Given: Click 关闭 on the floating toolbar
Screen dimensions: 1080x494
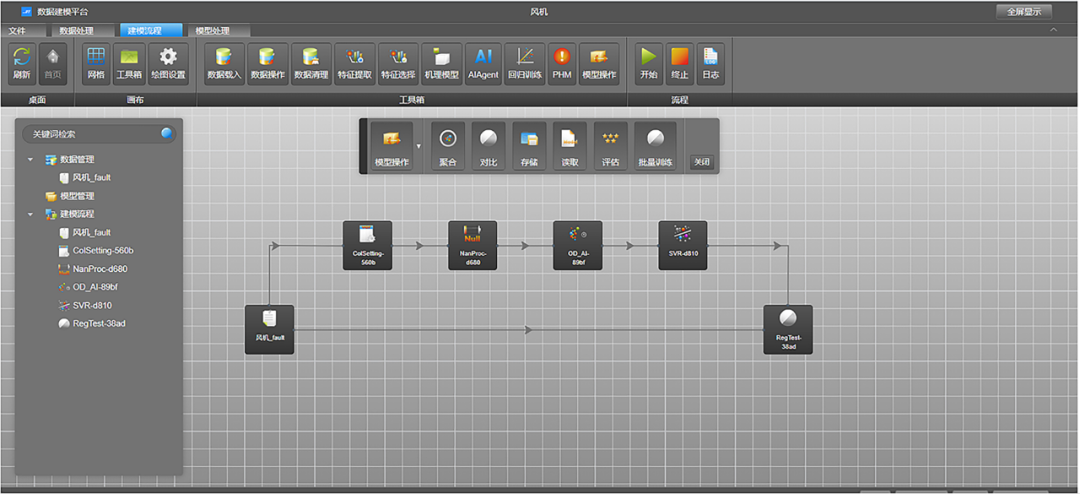Looking at the screenshot, I should coord(701,163).
